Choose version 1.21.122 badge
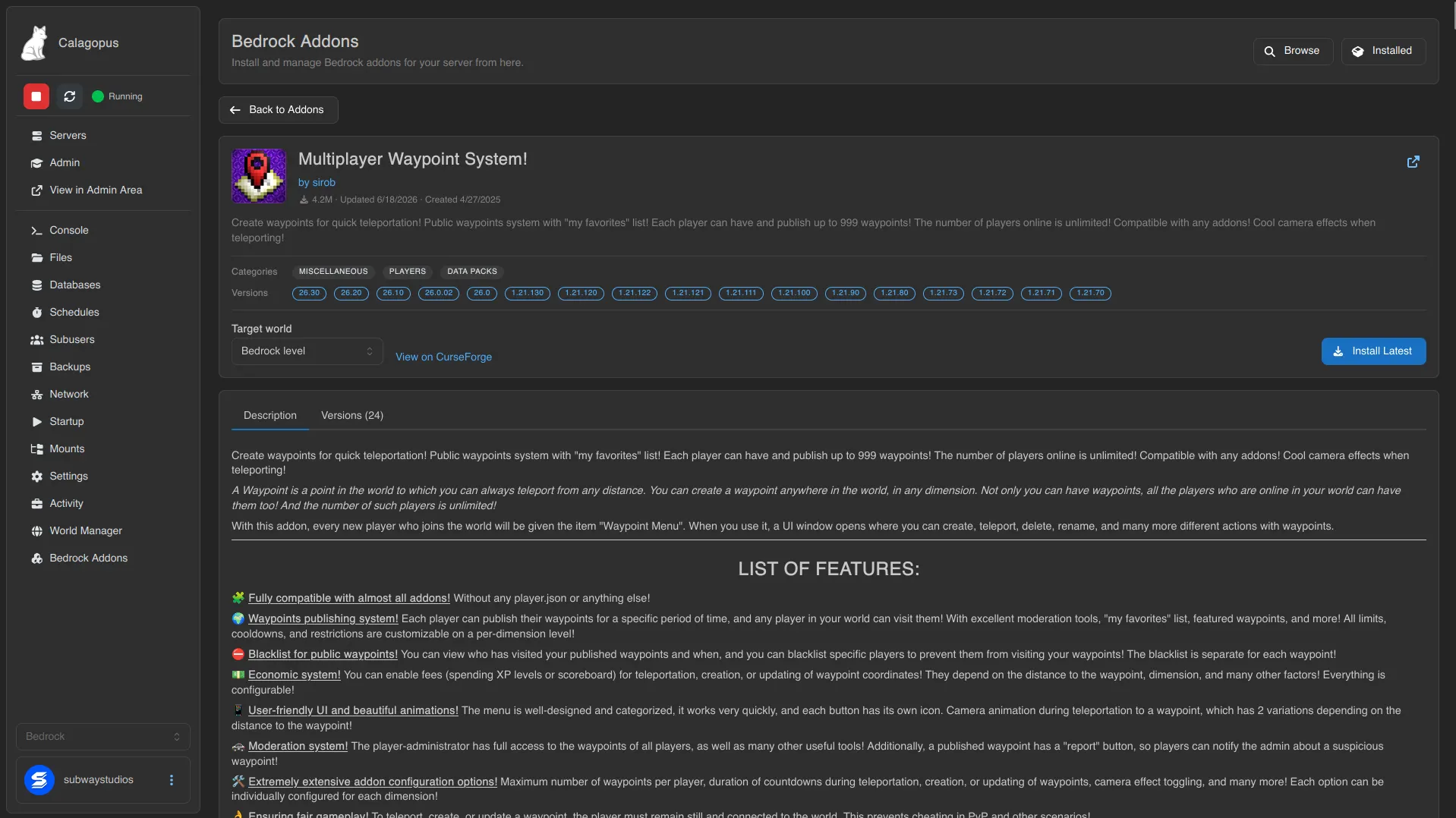Viewport: 1456px width, 818px height. click(x=635, y=293)
